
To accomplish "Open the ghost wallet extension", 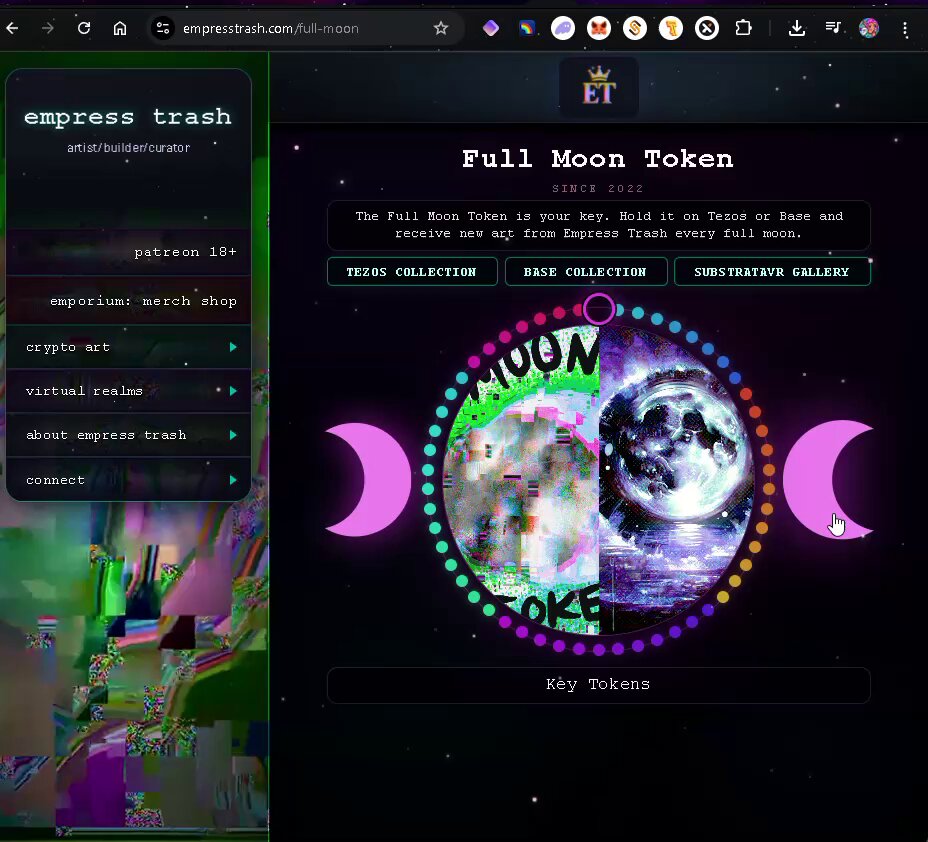I will [x=563, y=28].
